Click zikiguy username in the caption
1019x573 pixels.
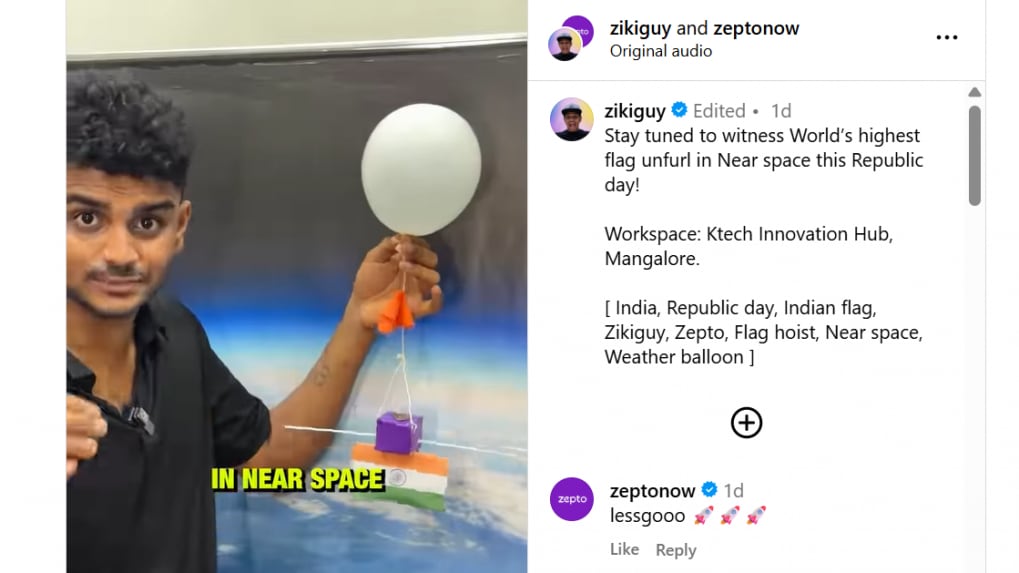(x=635, y=111)
